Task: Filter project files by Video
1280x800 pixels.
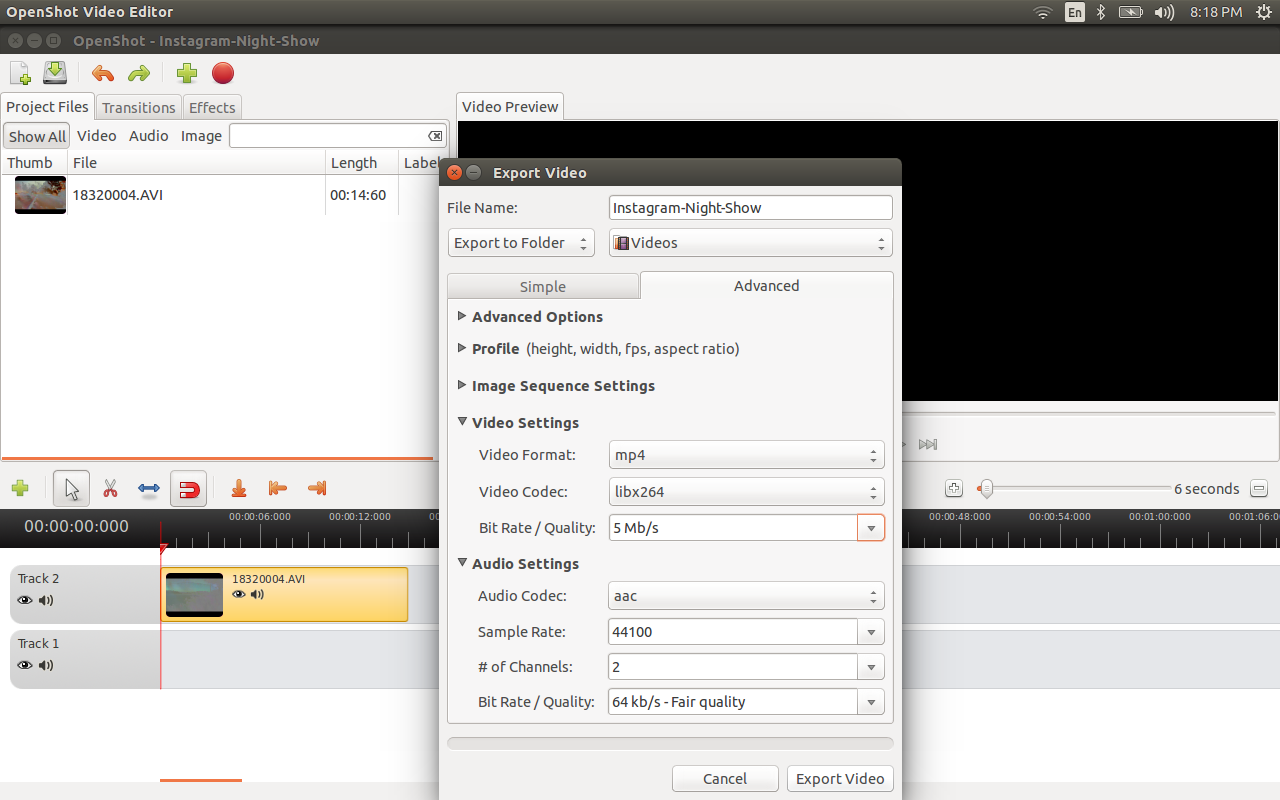Action: (97, 136)
